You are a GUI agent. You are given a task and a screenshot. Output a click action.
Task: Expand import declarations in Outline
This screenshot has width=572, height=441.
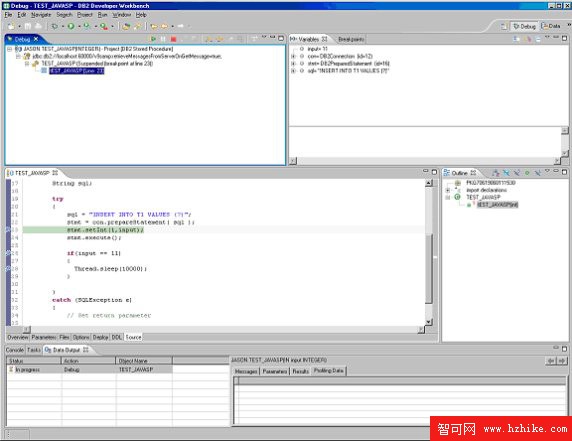tap(448, 190)
